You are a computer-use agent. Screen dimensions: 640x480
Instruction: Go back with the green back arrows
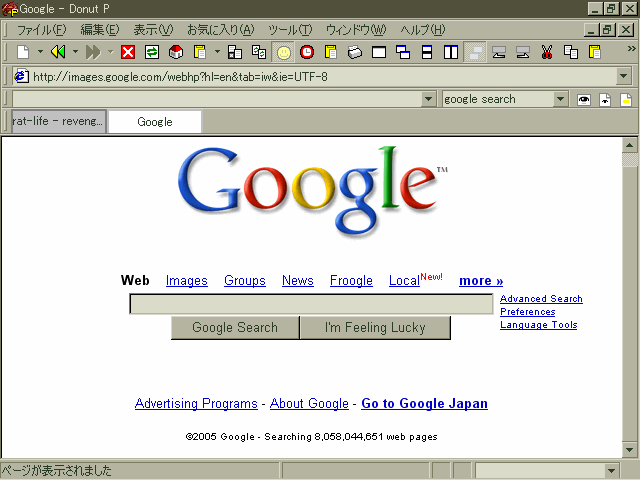click(x=58, y=52)
